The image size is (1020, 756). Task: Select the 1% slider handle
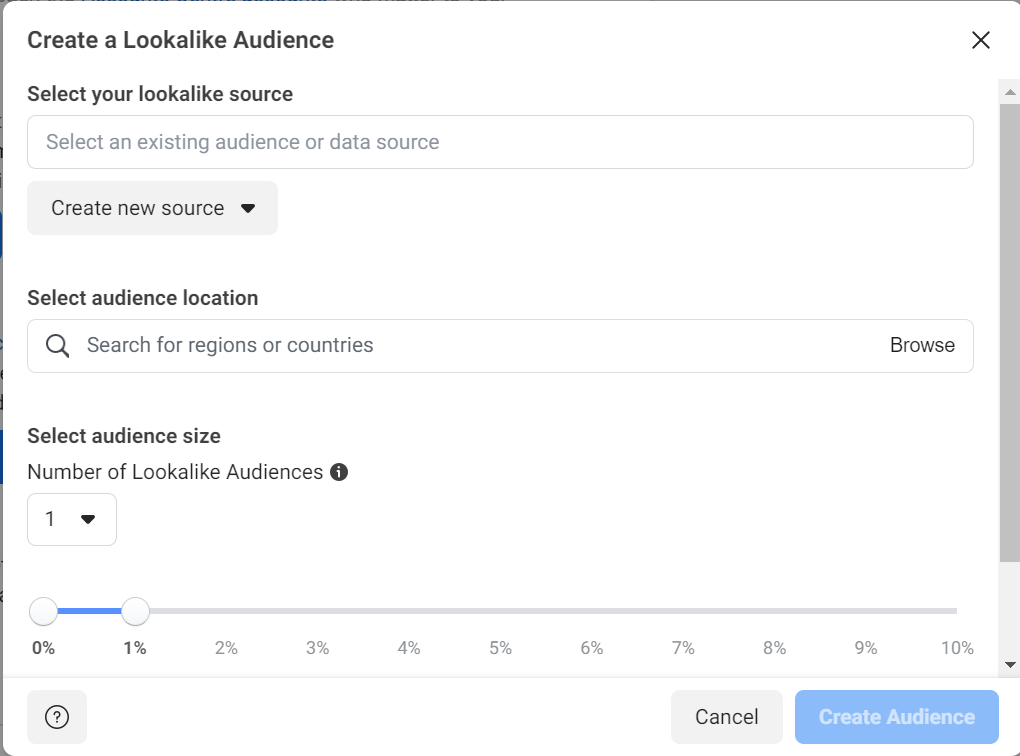[135, 611]
